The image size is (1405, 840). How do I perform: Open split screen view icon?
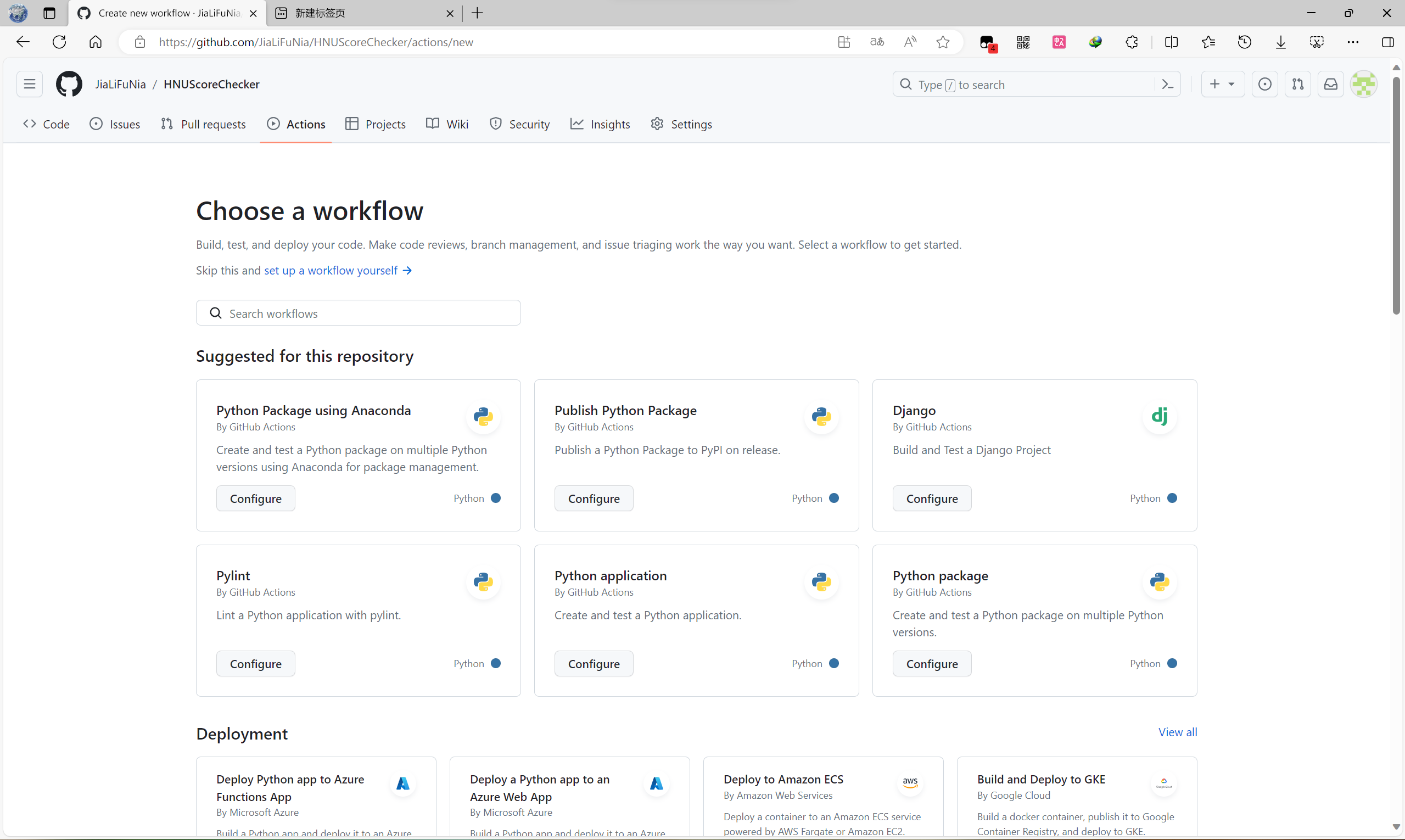[1171, 42]
